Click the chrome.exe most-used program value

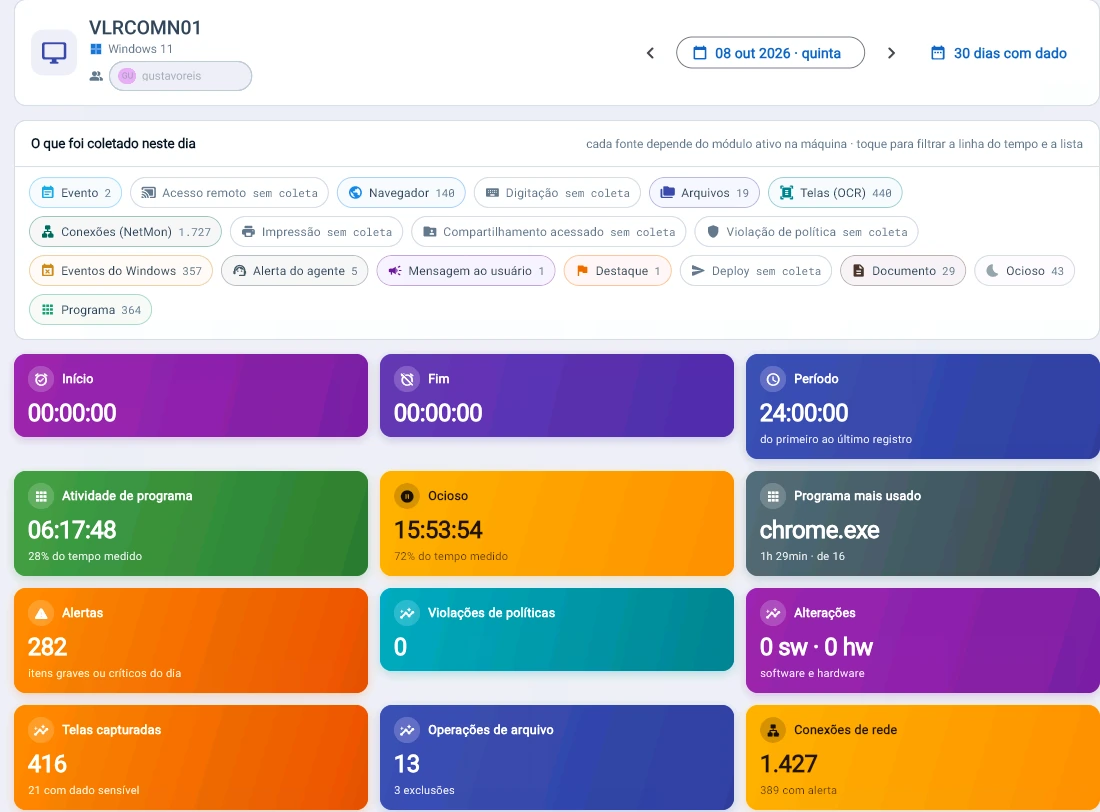click(x=819, y=530)
